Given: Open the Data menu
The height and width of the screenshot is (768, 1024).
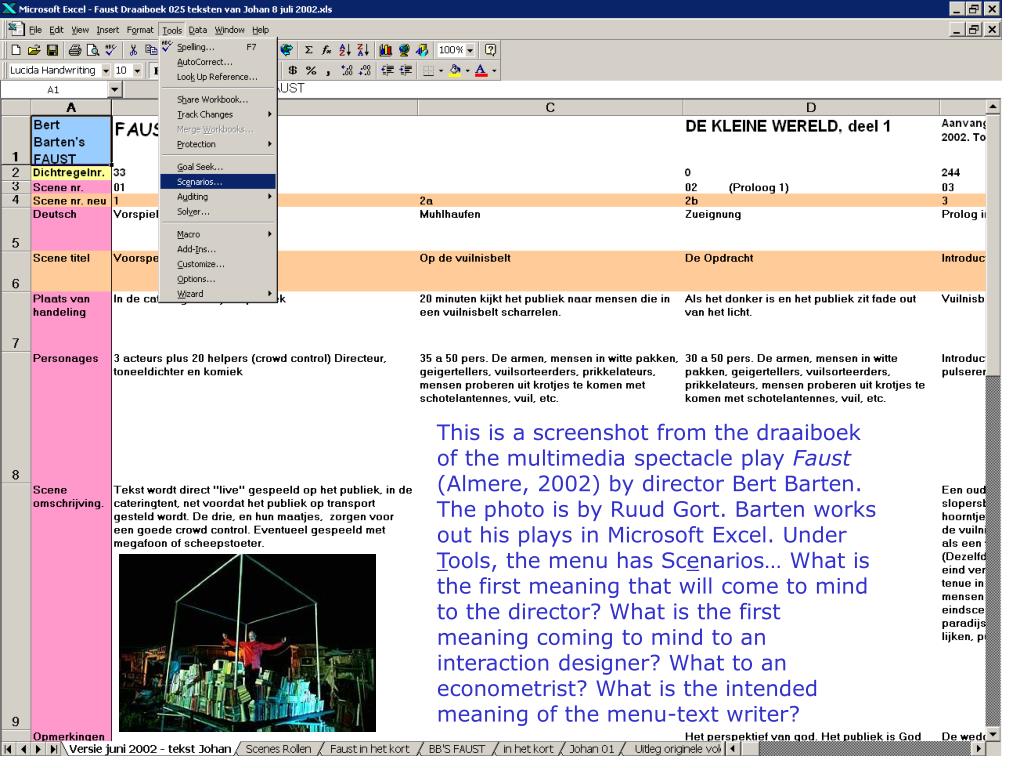Looking at the screenshot, I should click(198, 30).
